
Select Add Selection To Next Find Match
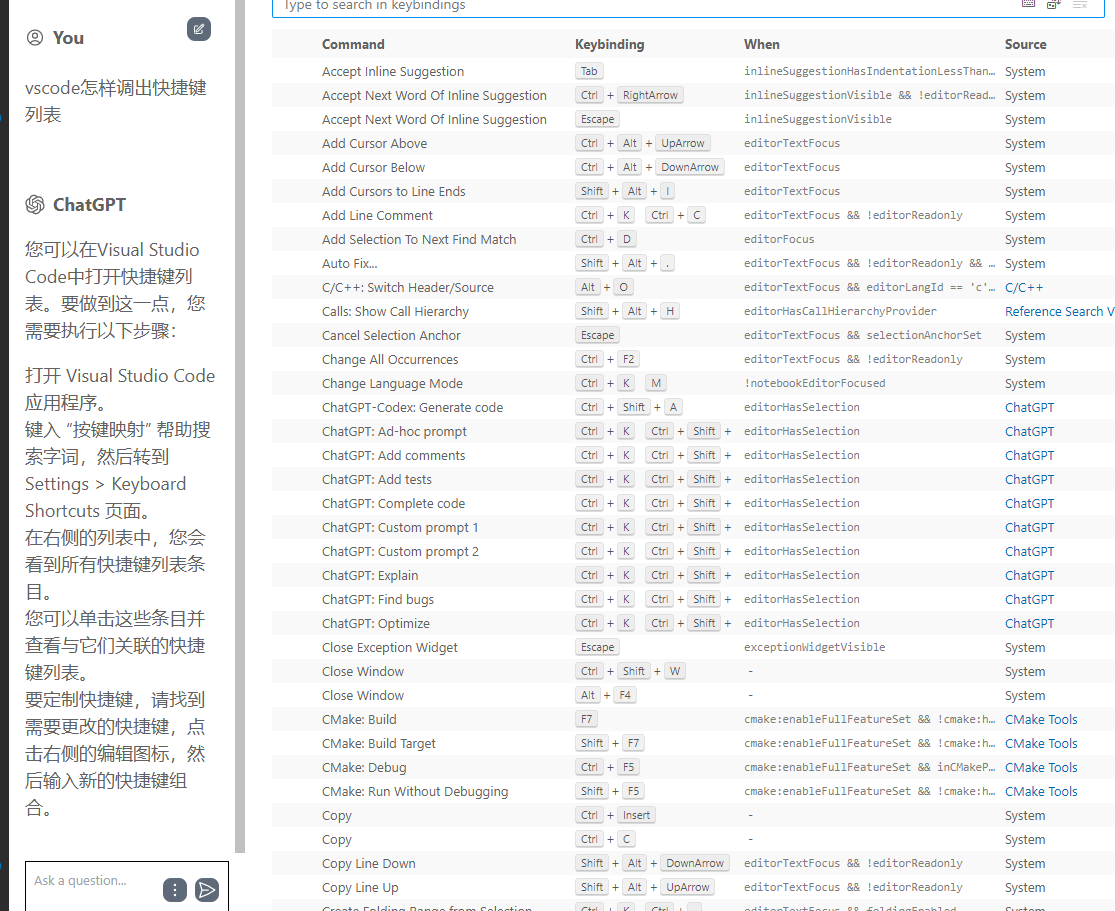[x=419, y=240]
